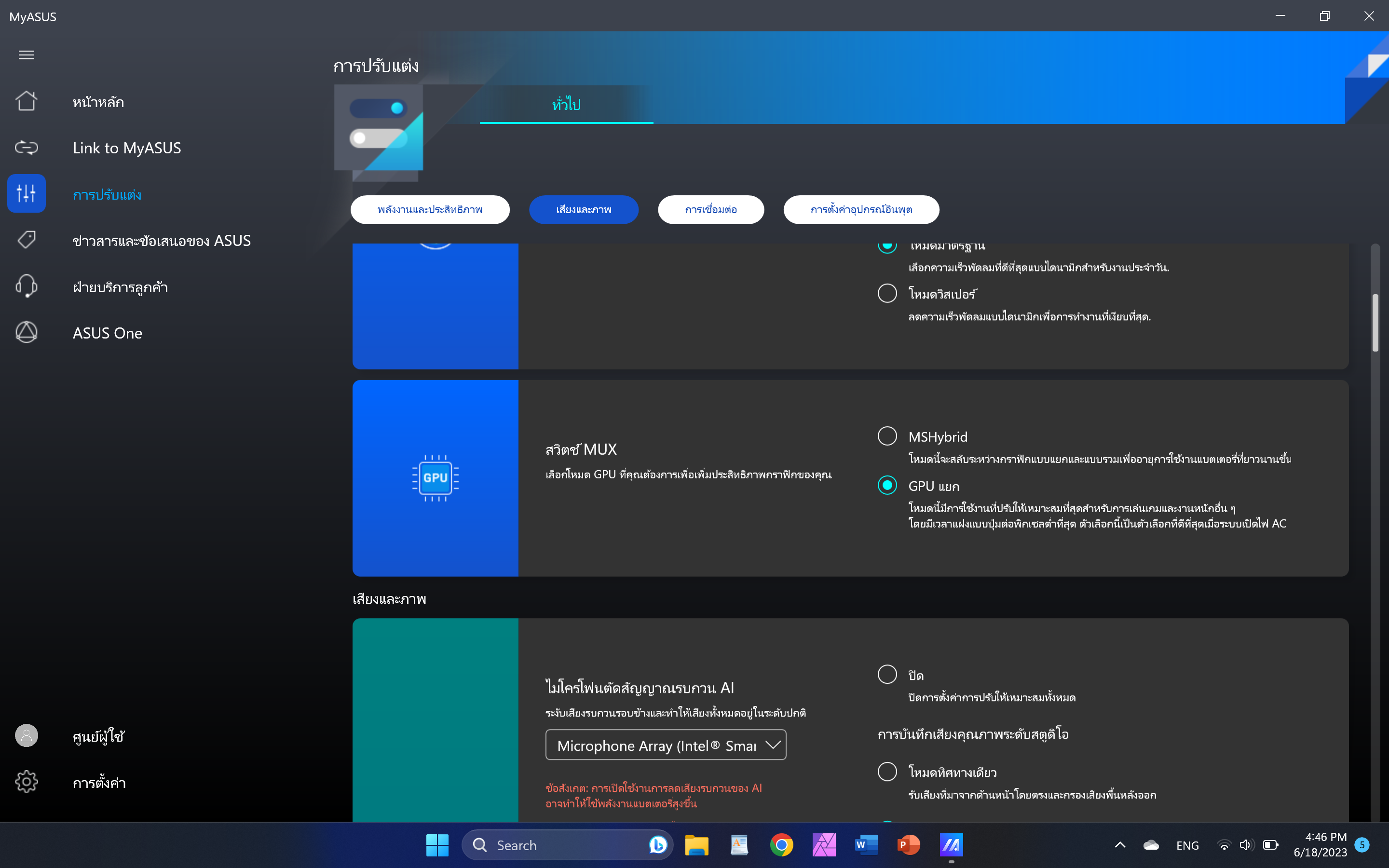
Task: Open PowerPoint from the taskbar
Action: click(909, 845)
